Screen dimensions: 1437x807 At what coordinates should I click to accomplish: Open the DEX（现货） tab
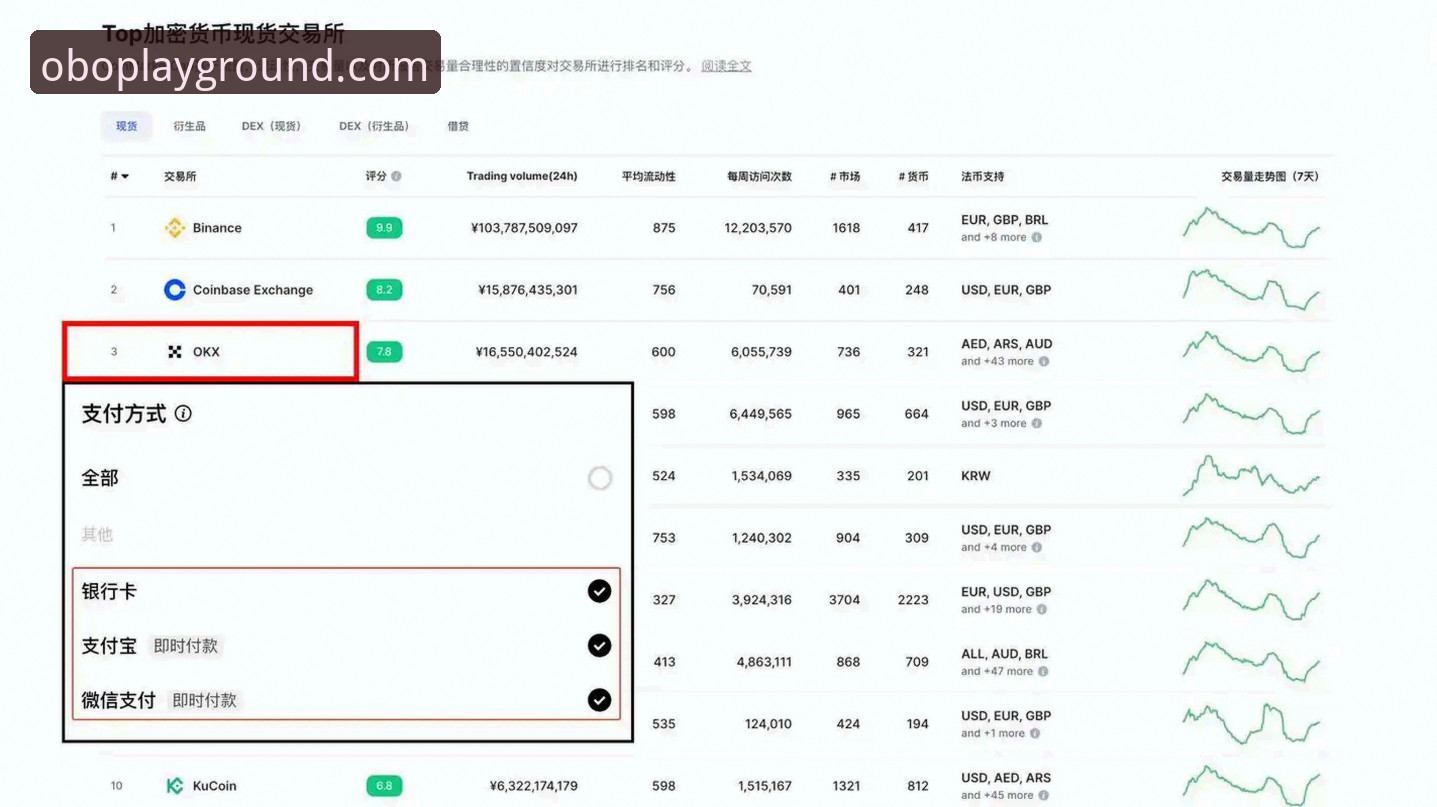point(271,126)
